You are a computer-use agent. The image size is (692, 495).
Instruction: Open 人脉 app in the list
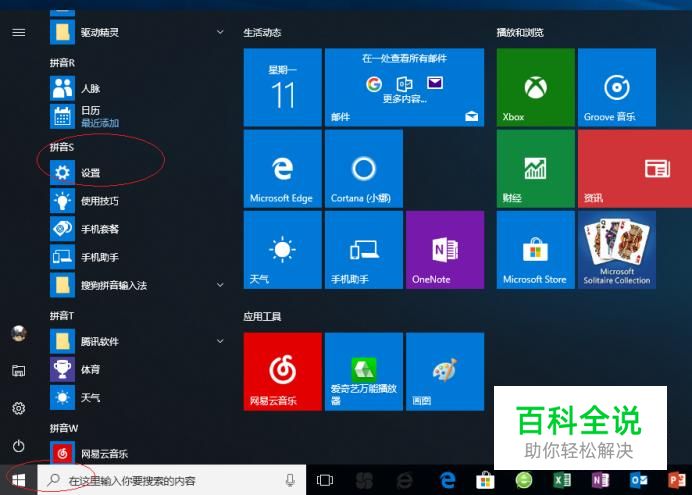point(138,88)
